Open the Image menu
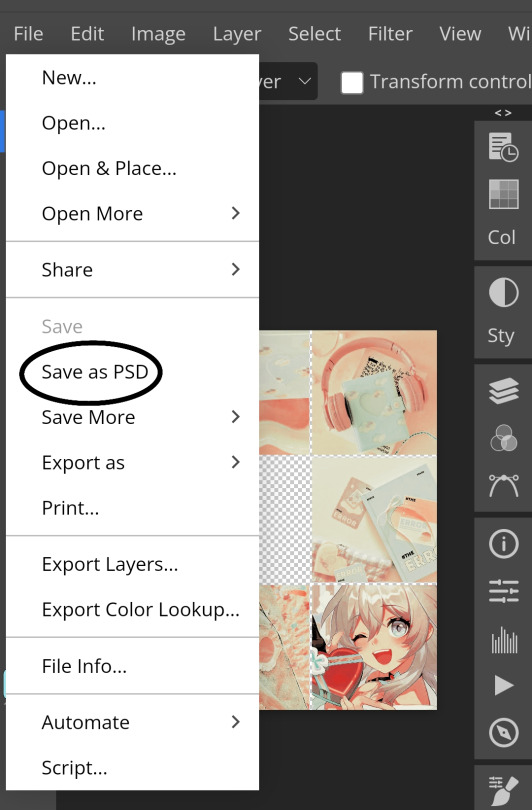532x810 pixels. pos(158,34)
